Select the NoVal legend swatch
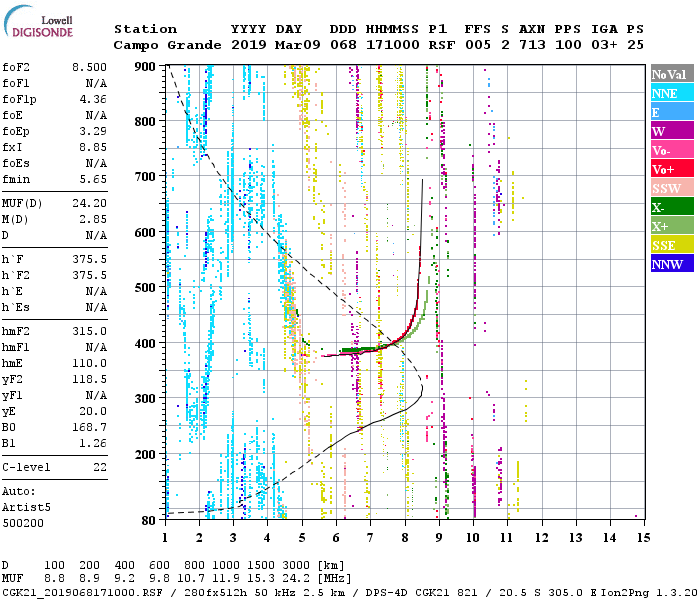The width and height of the screenshot is (700, 600). 672,74
